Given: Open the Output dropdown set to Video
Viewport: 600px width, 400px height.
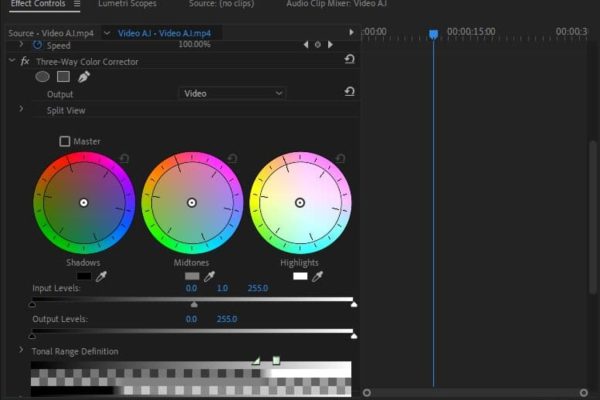Looking at the screenshot, I should [x=233, y=93].
